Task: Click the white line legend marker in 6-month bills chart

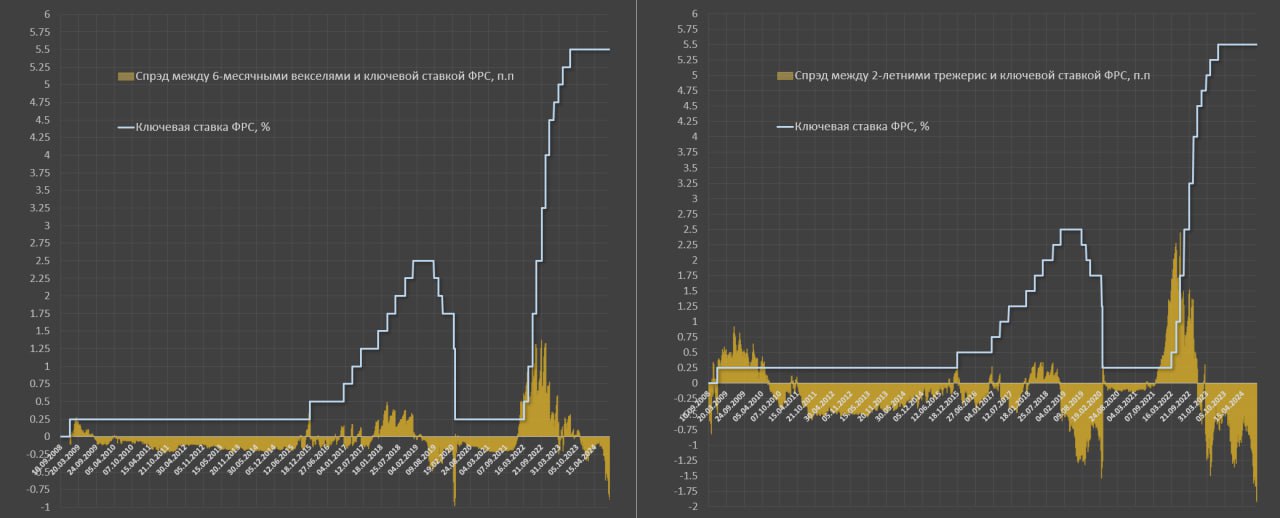Action: (124, 127)
